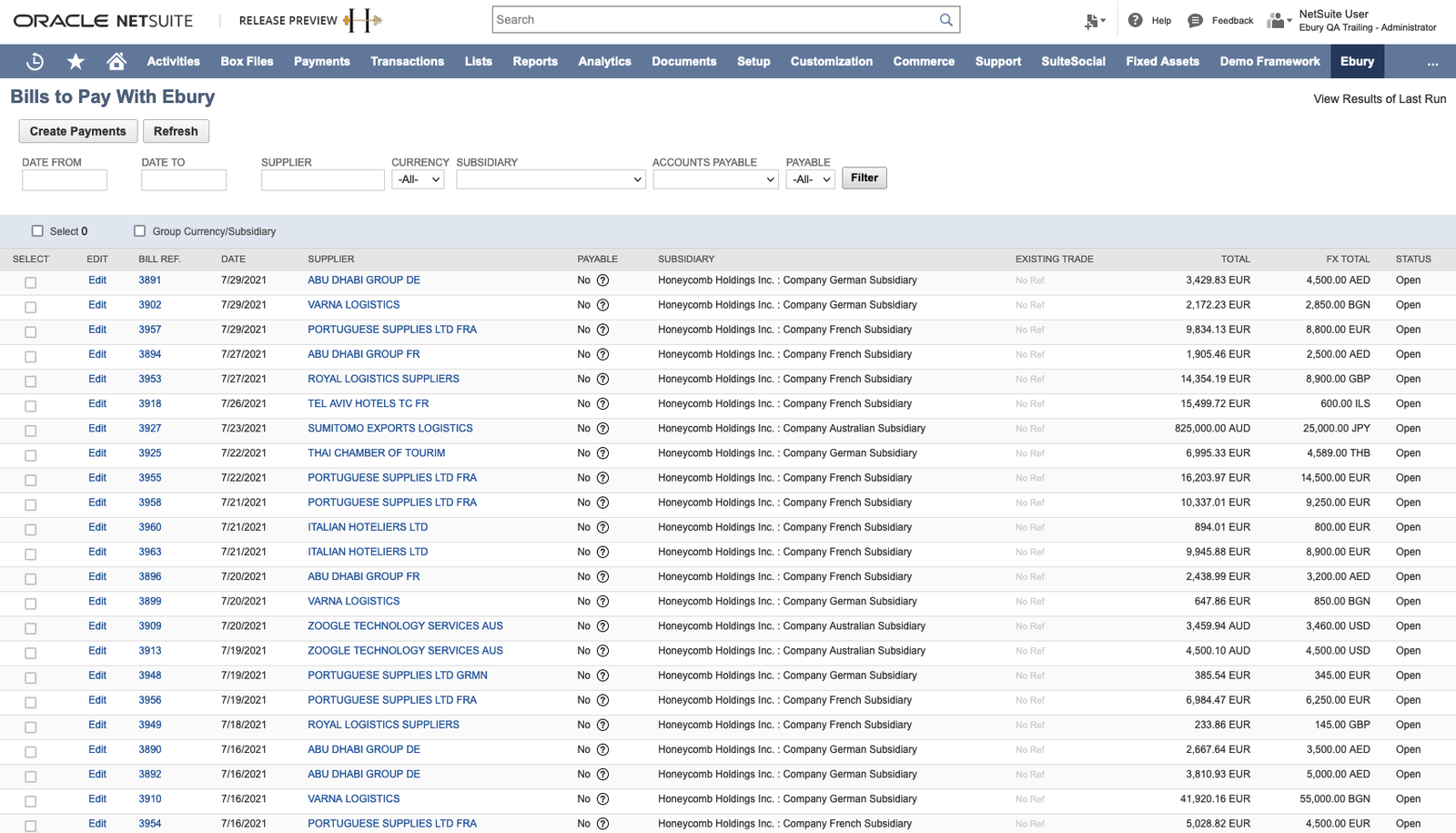Go to the Home icon
The width and height of the screenshot is (1456, 833).
116,61
